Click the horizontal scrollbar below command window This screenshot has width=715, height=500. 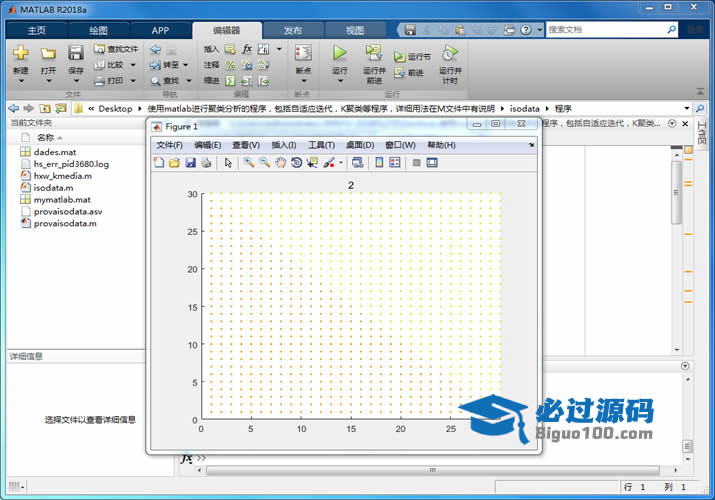[x=432, y=470]
